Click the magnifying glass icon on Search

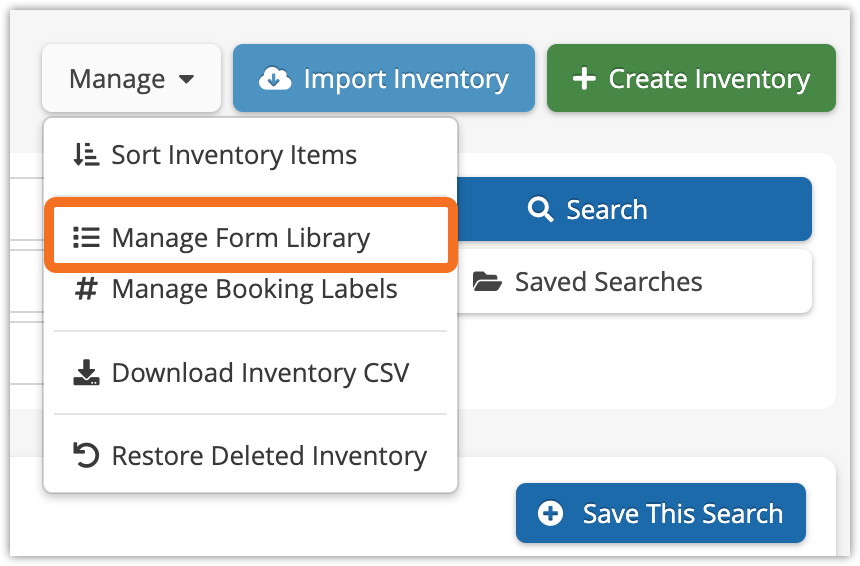click(540, 210)
